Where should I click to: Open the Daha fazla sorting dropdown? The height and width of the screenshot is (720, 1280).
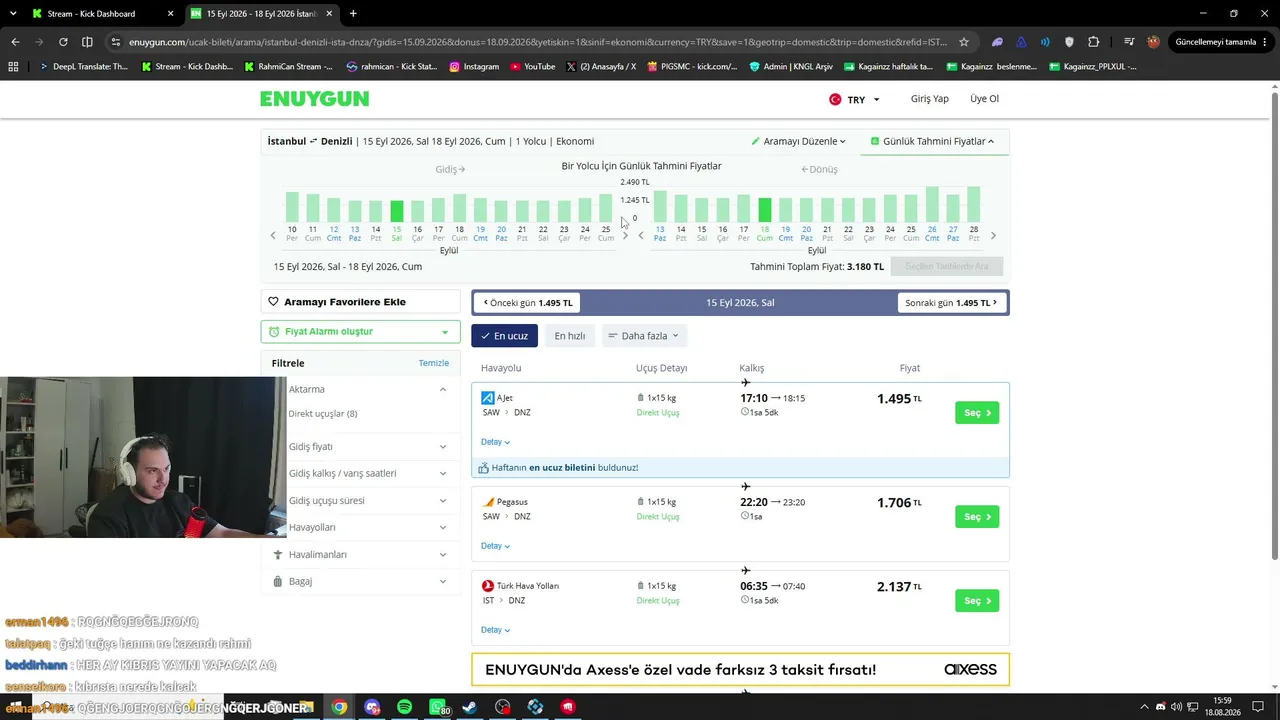tap(643, 336)
